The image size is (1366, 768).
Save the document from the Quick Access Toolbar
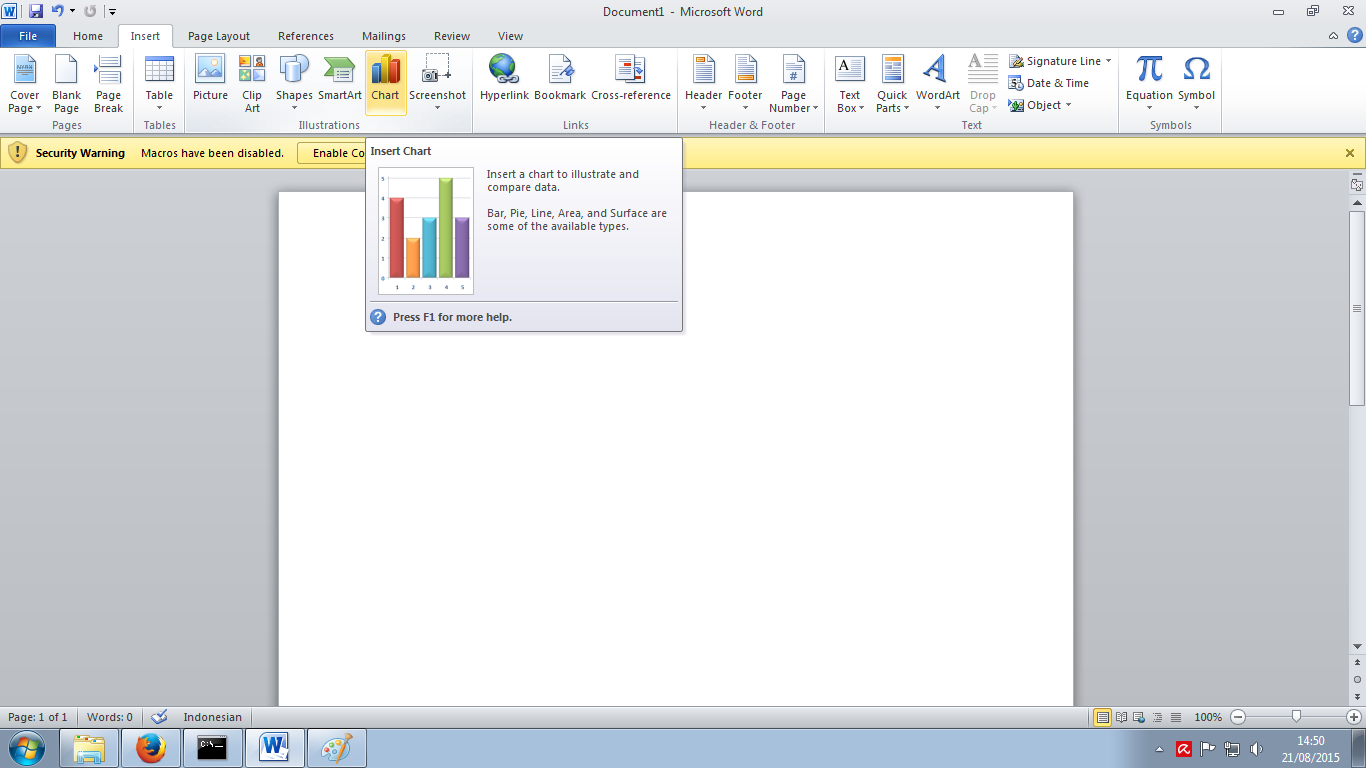[x=36, y=11]
